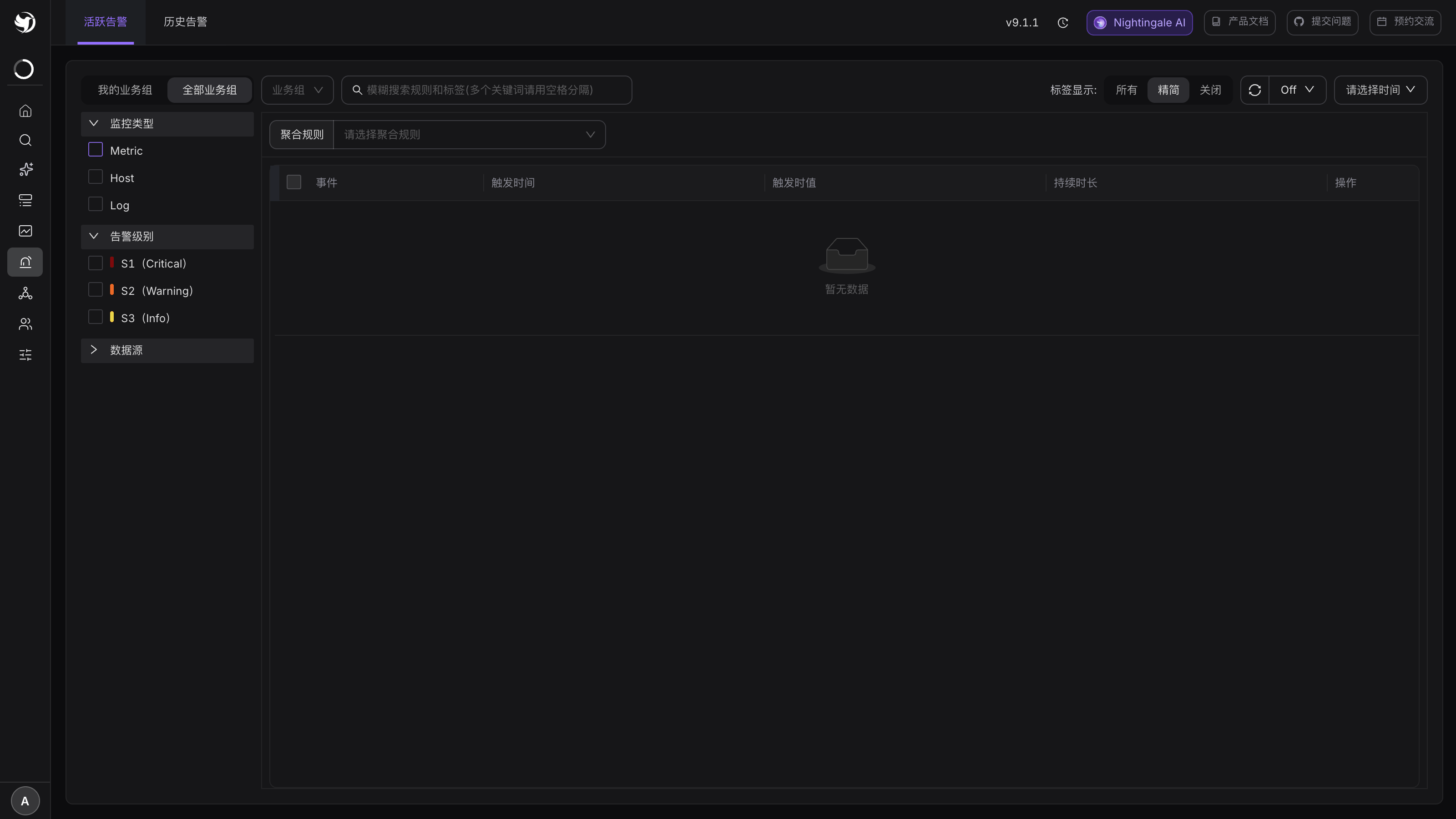The height and width of the screenshot is (819, 1456).
Task: Toggle the select-all checkbox in table header
Action: 294,182
